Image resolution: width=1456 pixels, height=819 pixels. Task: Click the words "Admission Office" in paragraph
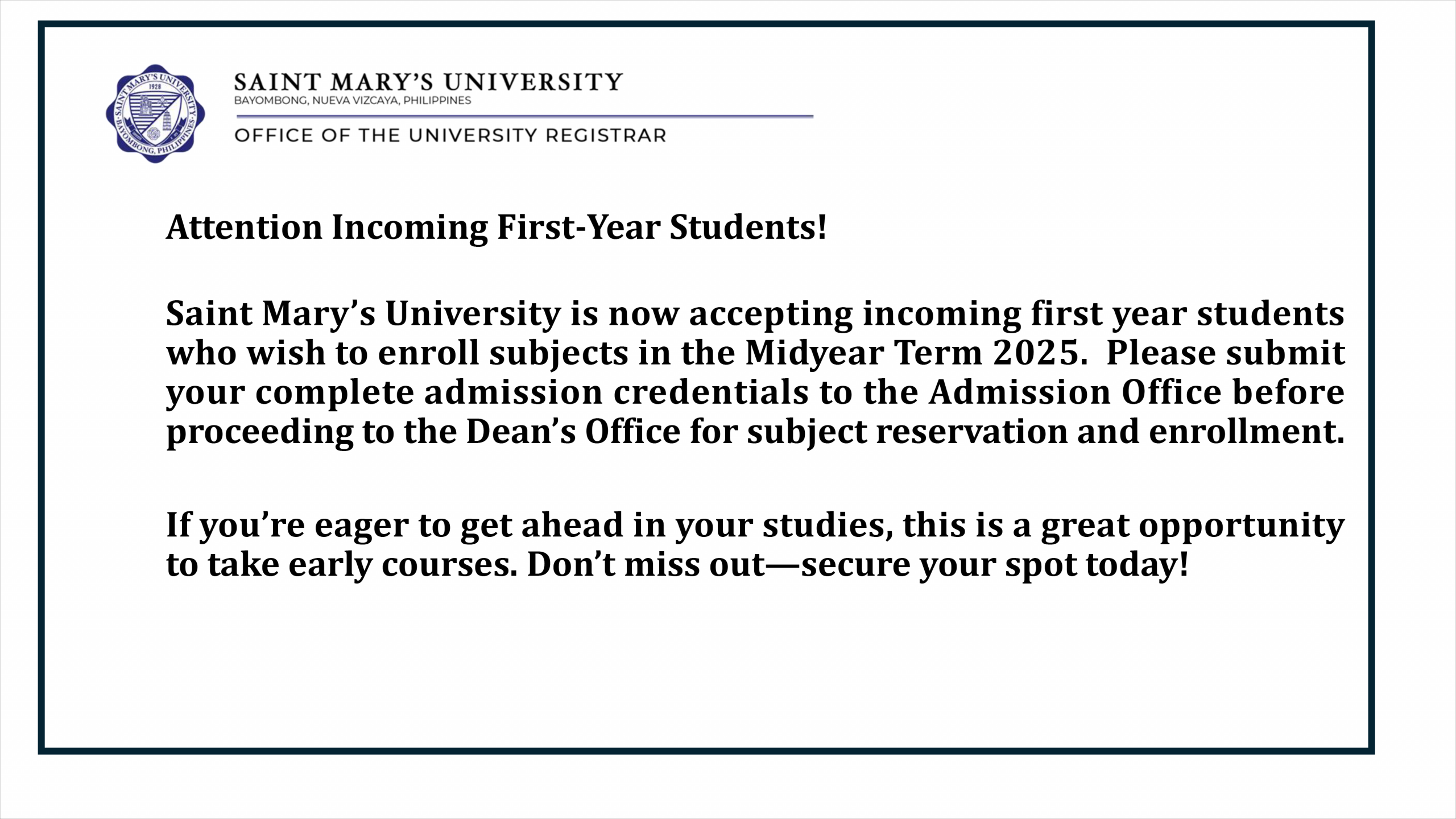point(1075,392)
